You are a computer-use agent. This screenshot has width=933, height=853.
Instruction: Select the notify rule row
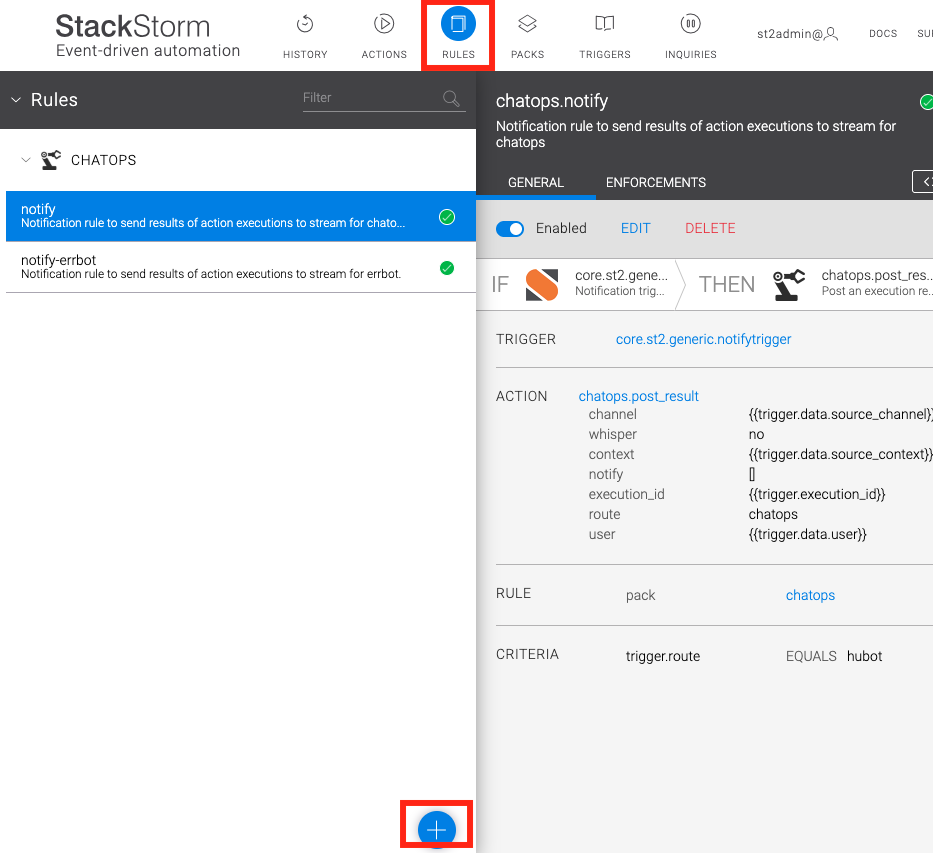tap(241, 217)
